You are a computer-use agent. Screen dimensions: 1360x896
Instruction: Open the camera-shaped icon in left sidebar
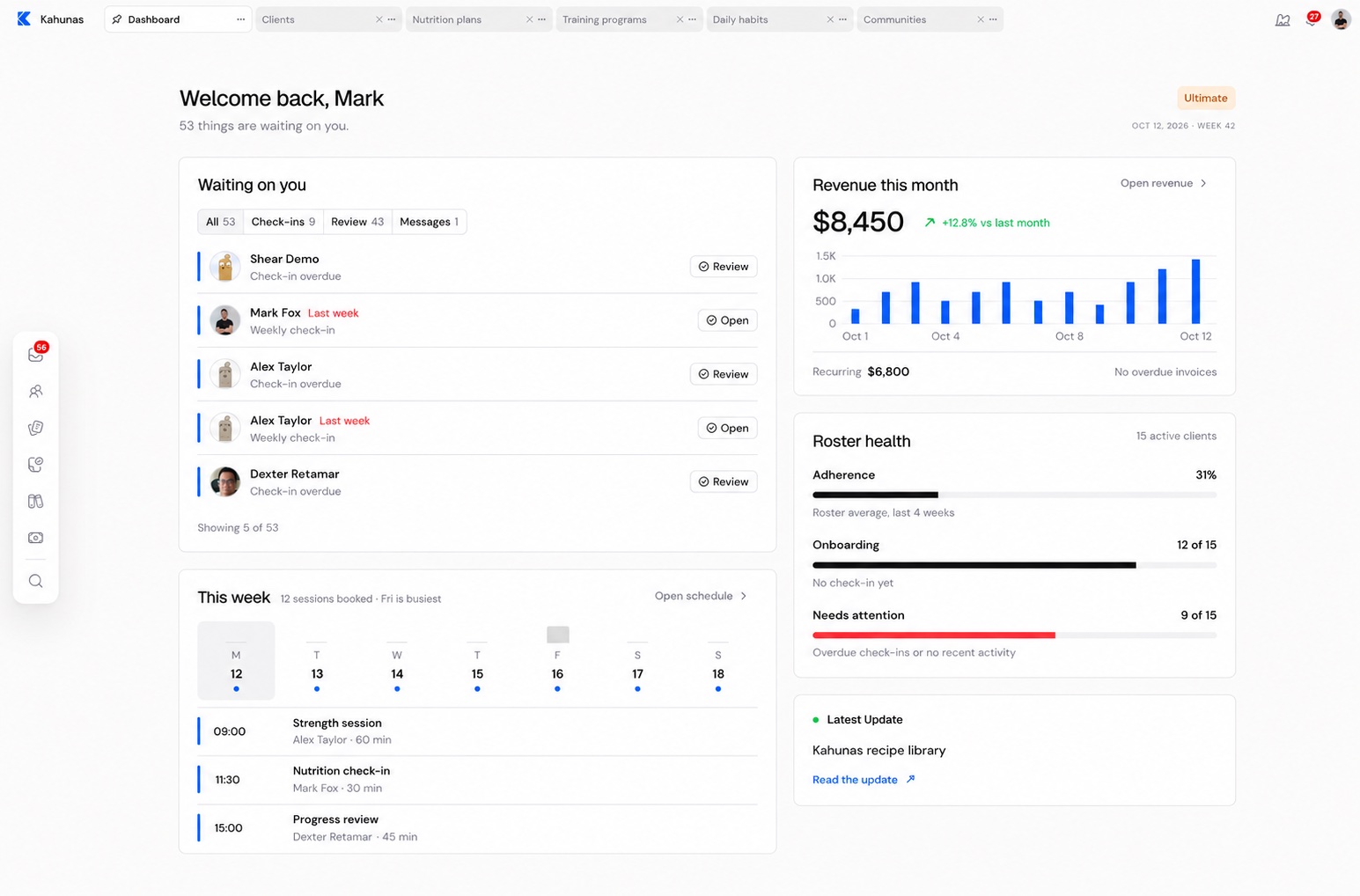(36, 538)
